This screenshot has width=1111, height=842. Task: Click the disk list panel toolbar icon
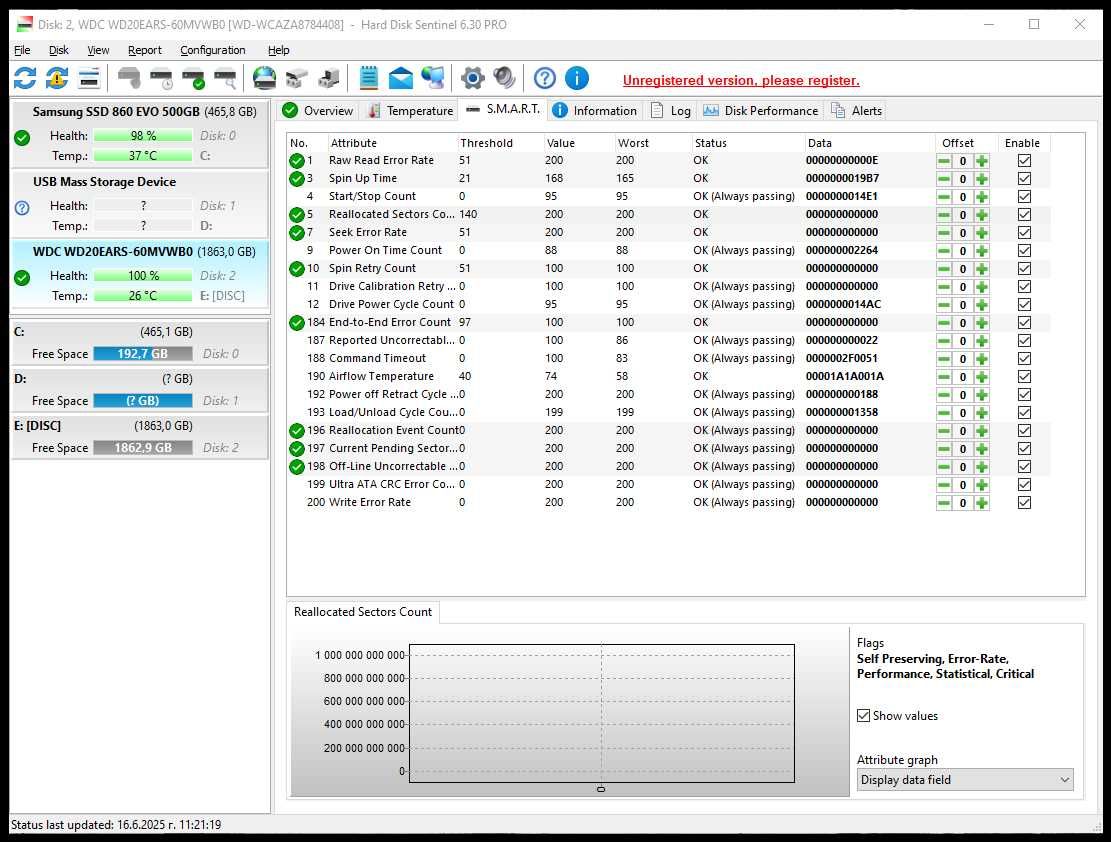89,78
